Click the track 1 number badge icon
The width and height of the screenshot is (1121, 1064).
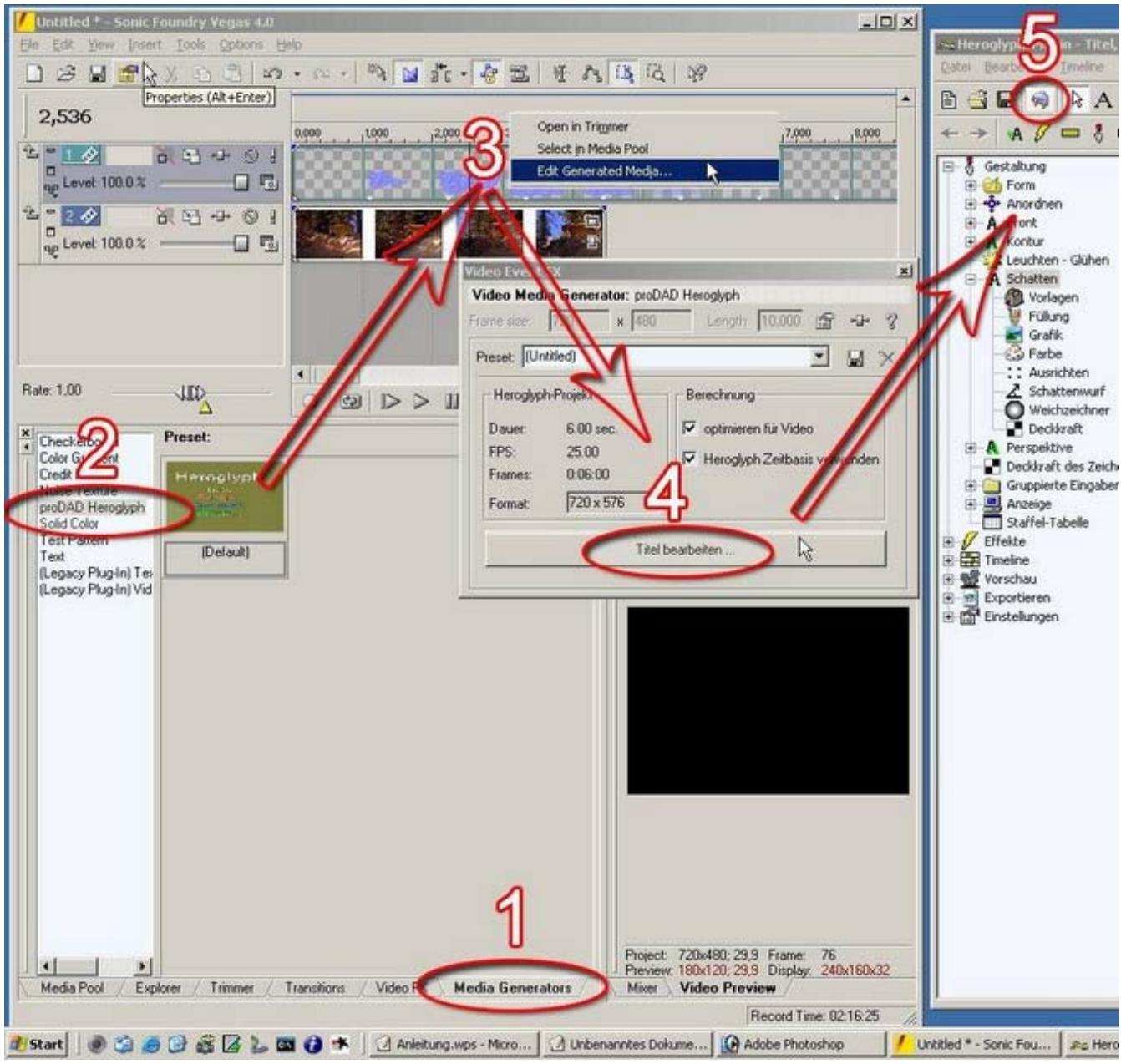[x=82, y=155]
